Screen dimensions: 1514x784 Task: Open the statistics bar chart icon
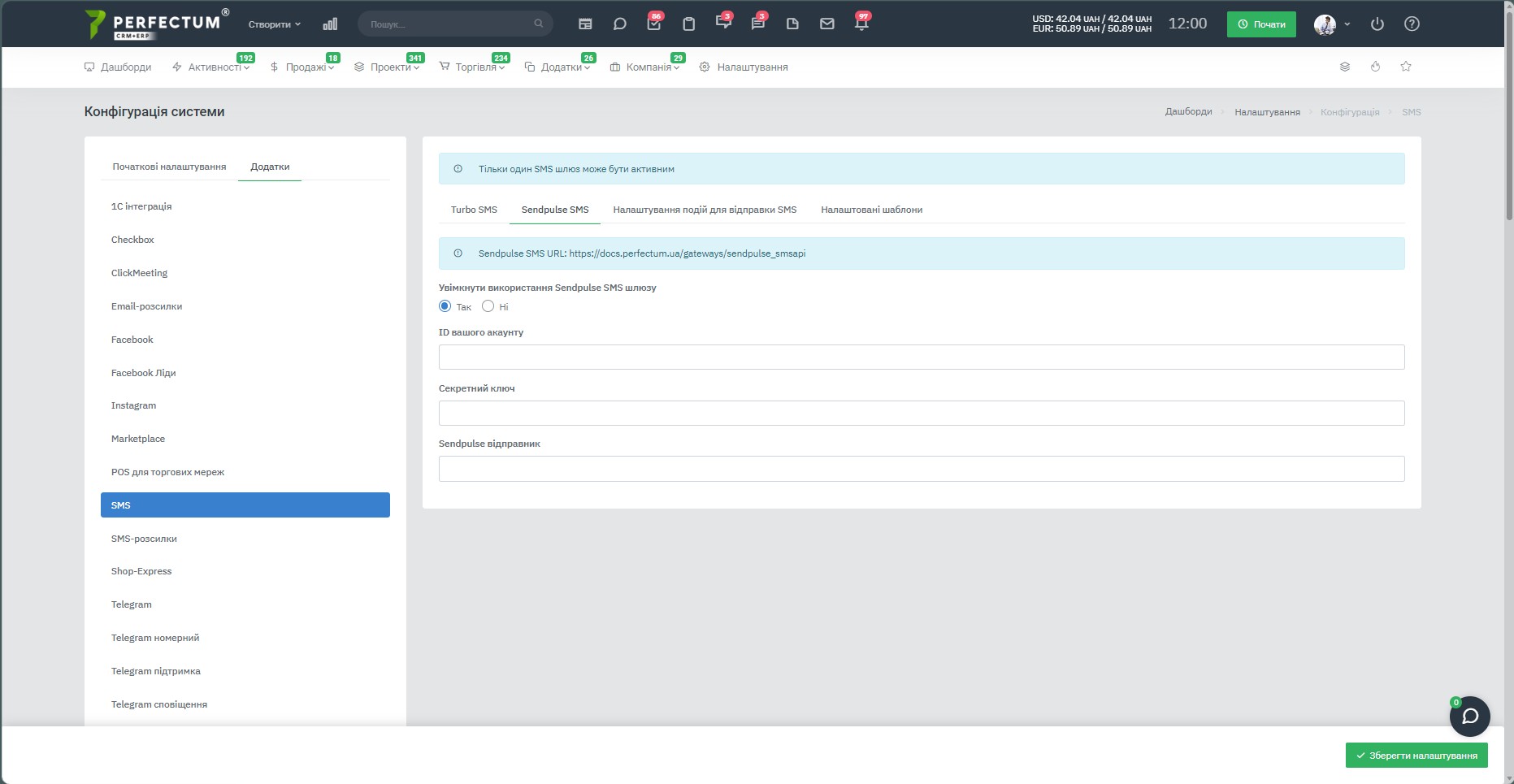pyautogui.click(x=330, y=24)
